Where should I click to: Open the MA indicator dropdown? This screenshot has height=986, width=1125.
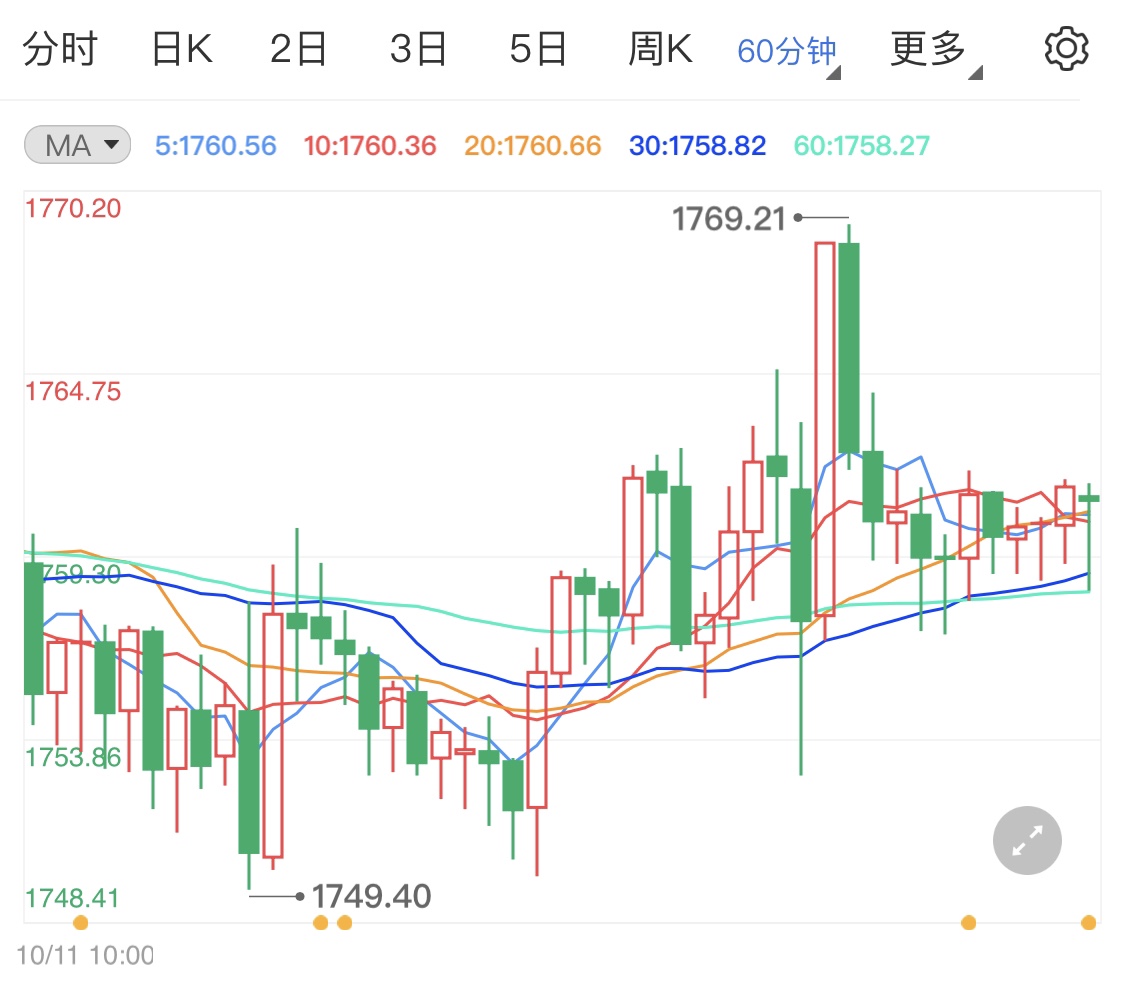pos(77,145)
